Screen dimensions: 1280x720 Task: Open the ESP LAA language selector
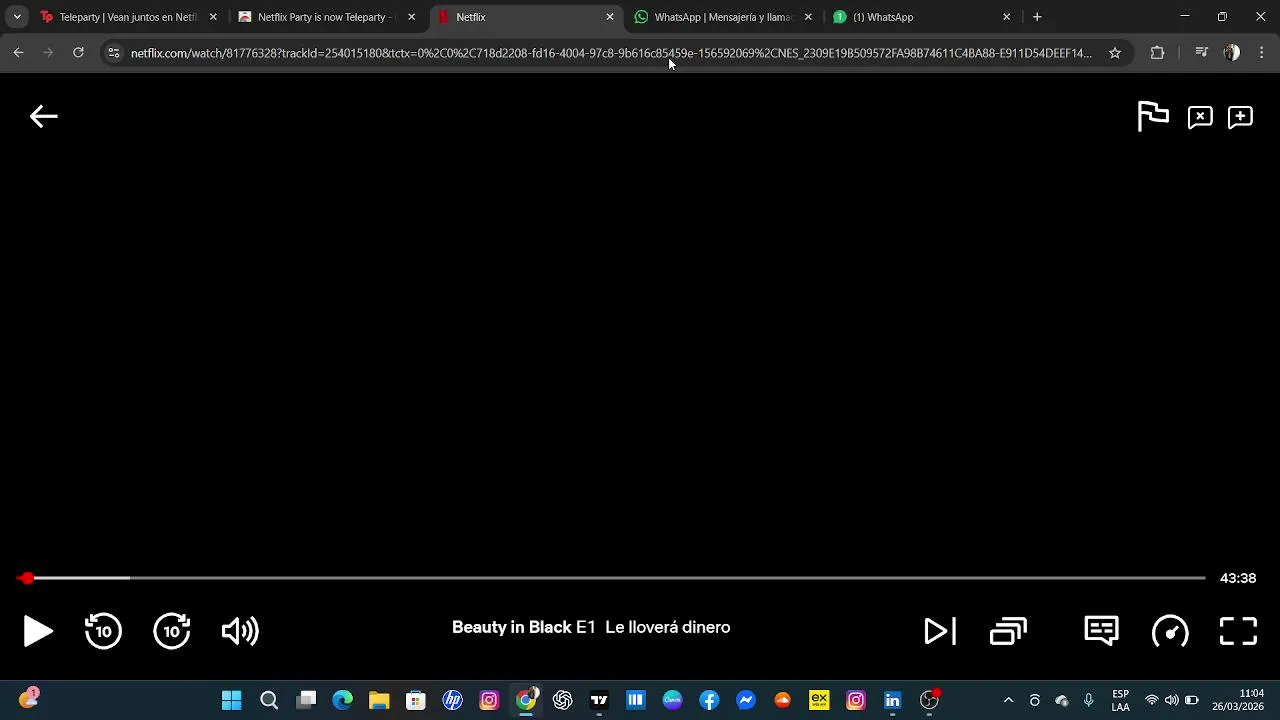click(1121, 700)
